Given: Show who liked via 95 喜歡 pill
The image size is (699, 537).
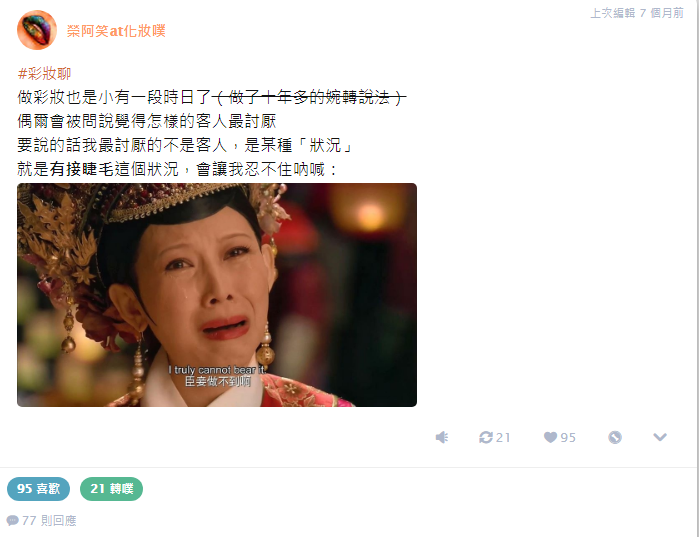Looking at the screenshot, I should (38, 489).
